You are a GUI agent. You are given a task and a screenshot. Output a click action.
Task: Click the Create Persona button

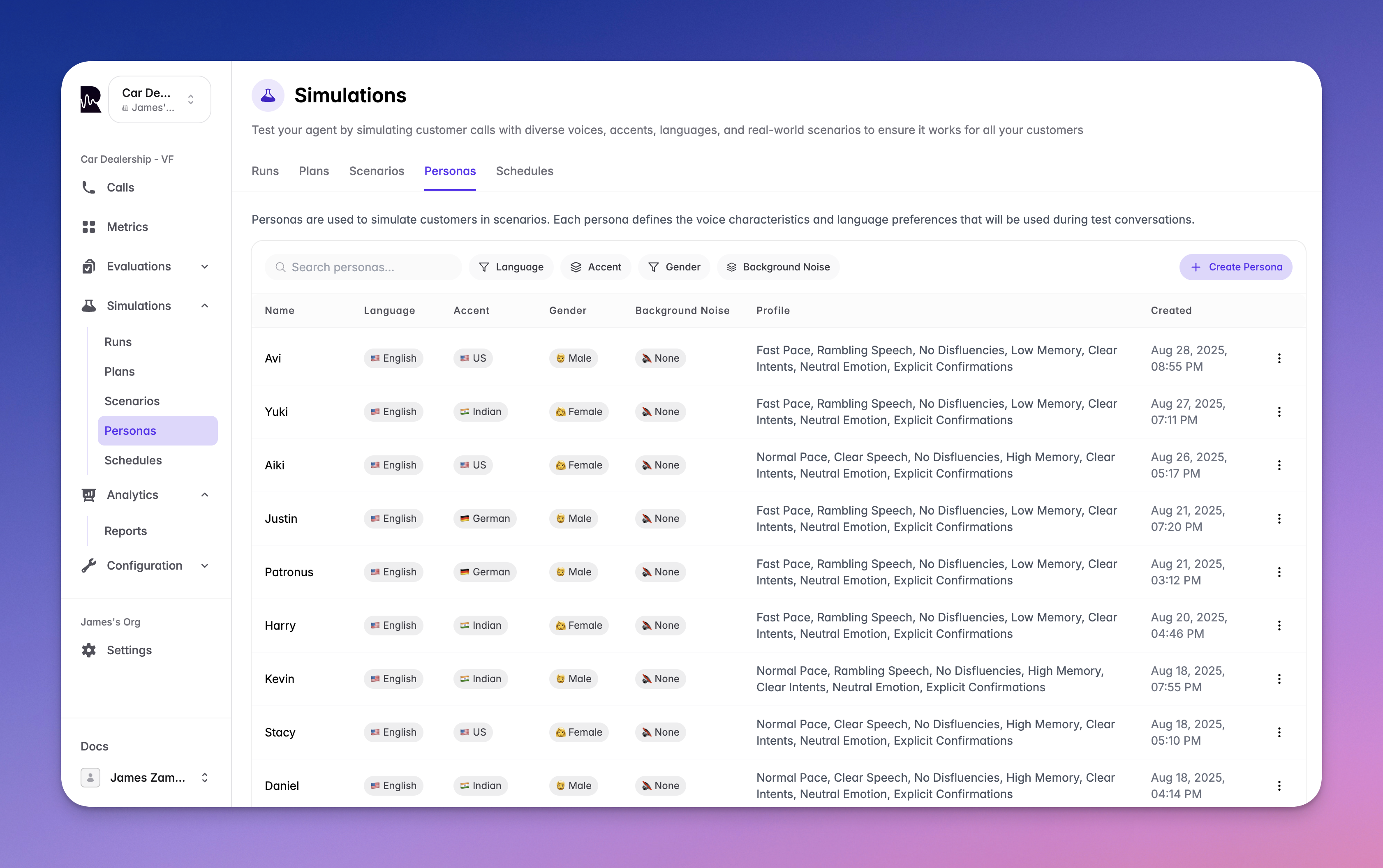(x=1235, y=267)
